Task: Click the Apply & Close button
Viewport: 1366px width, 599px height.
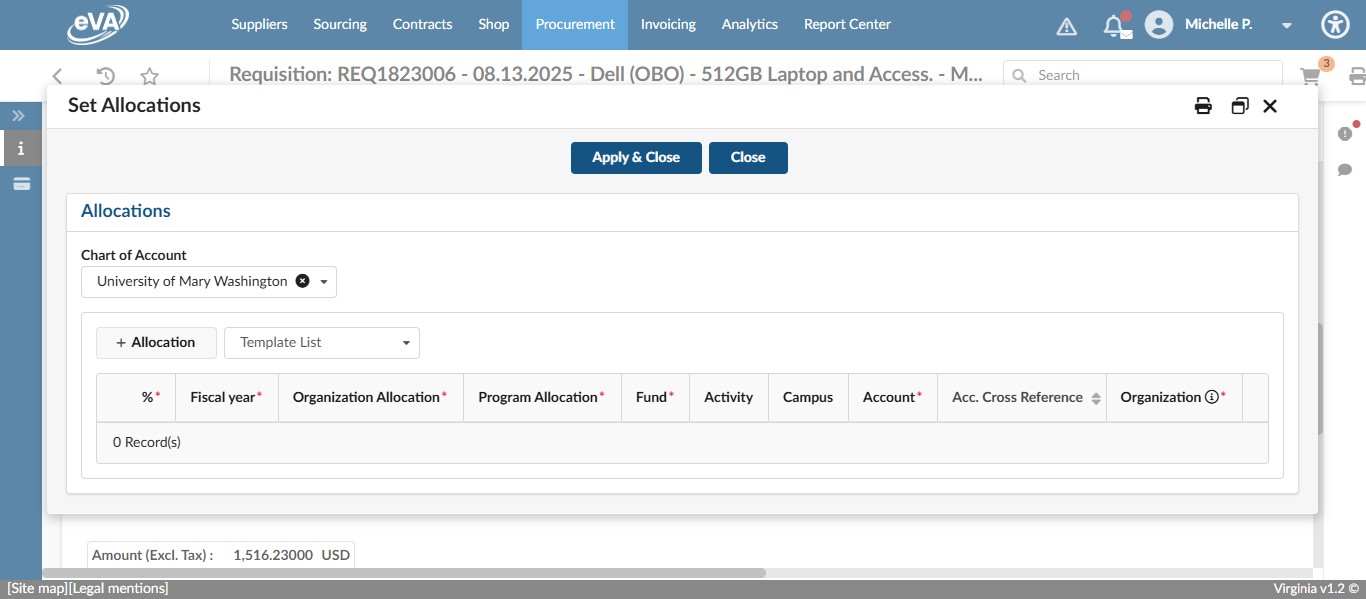Action: 636,157
